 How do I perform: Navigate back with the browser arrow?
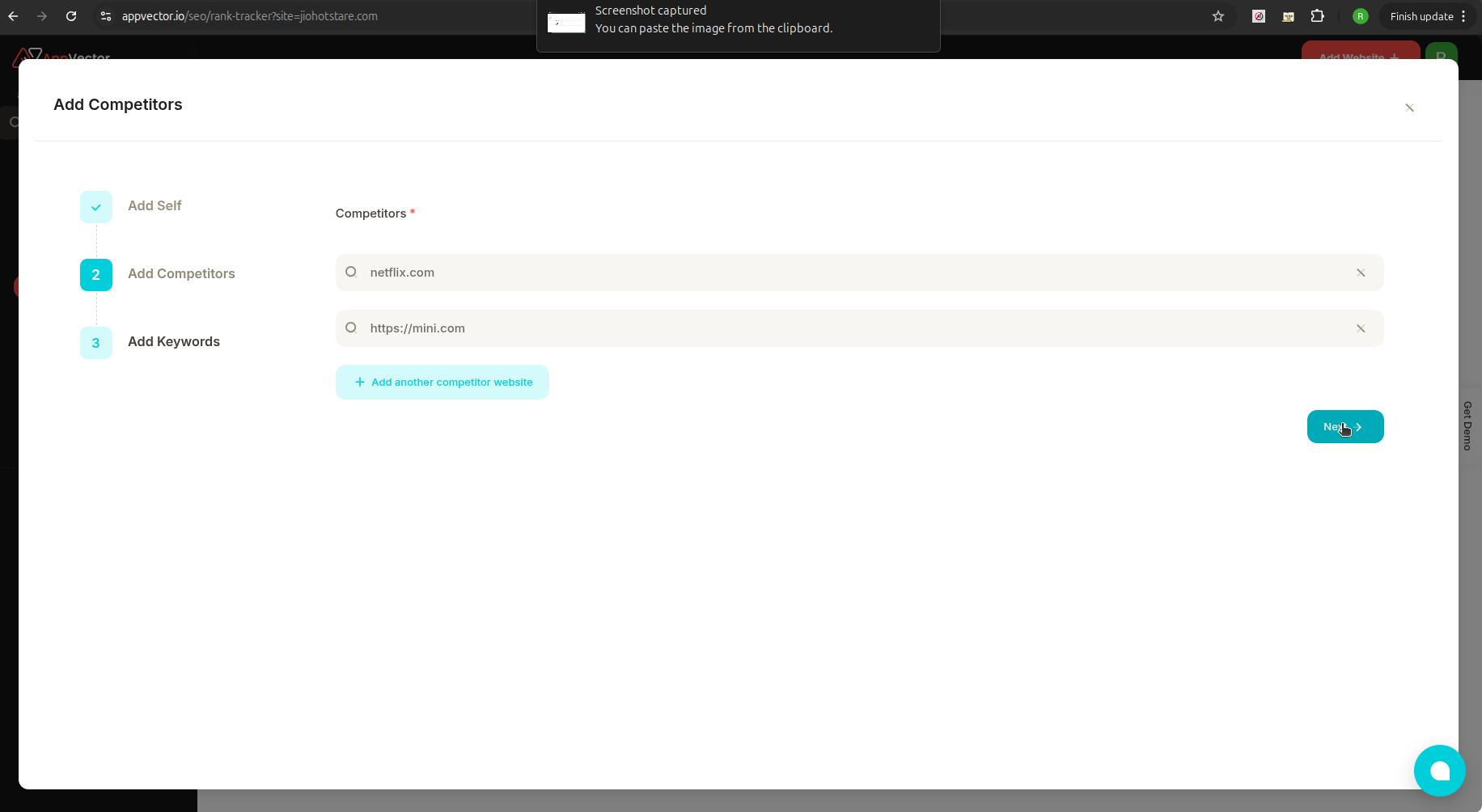tap(13, 16)
